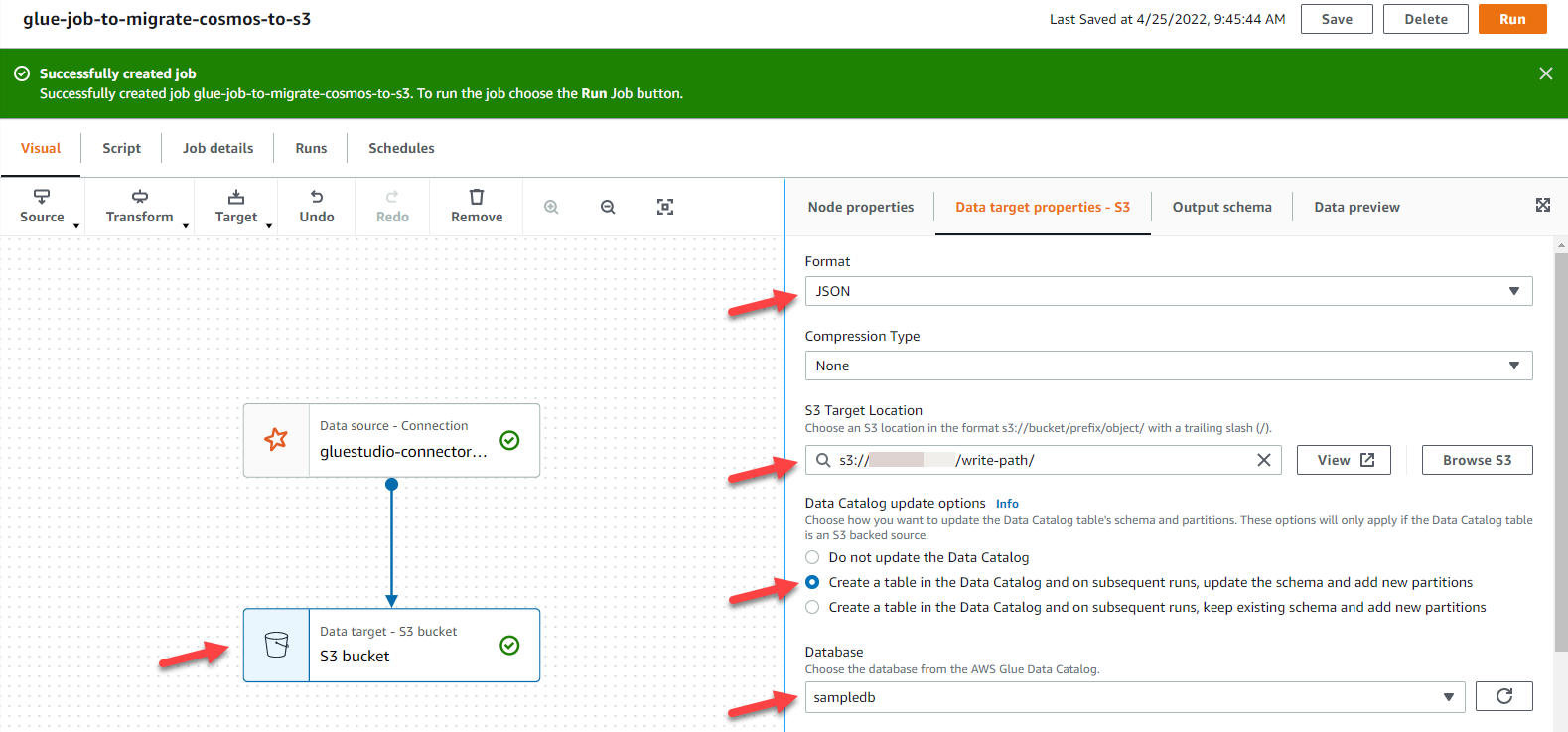Open the Data preview tab
1568x732 pixels.
tap(1356, 207)
